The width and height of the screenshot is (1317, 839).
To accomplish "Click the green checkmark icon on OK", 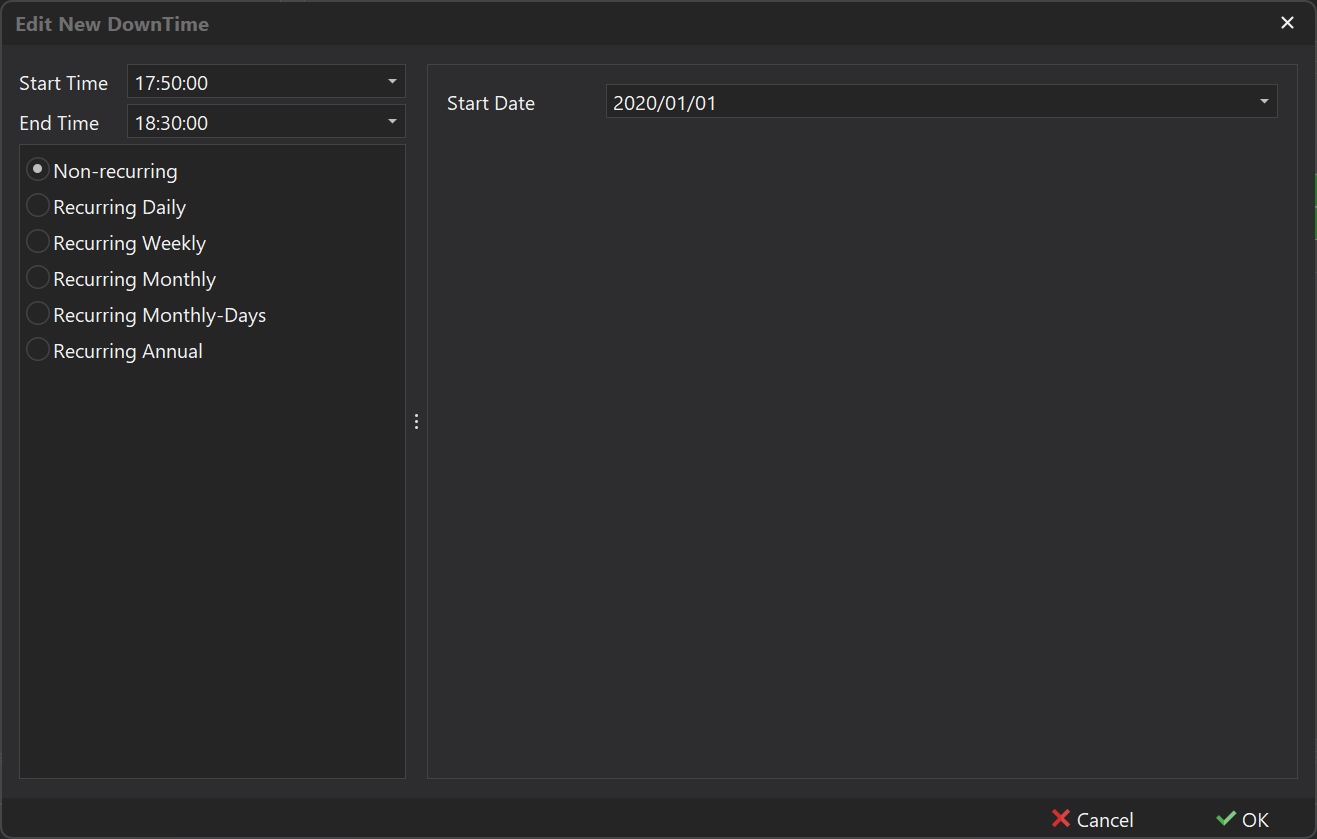I will pyautogui.click(x=1228, y=819).
